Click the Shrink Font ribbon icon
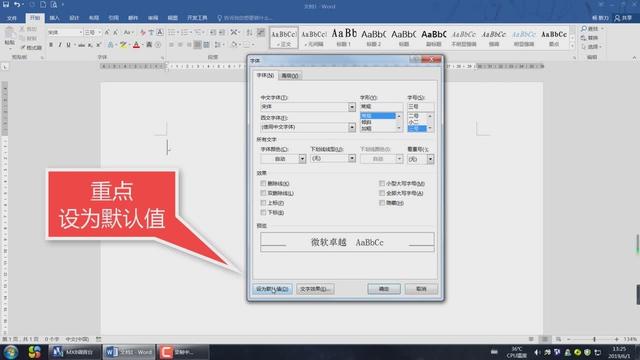 pos(116,32)
